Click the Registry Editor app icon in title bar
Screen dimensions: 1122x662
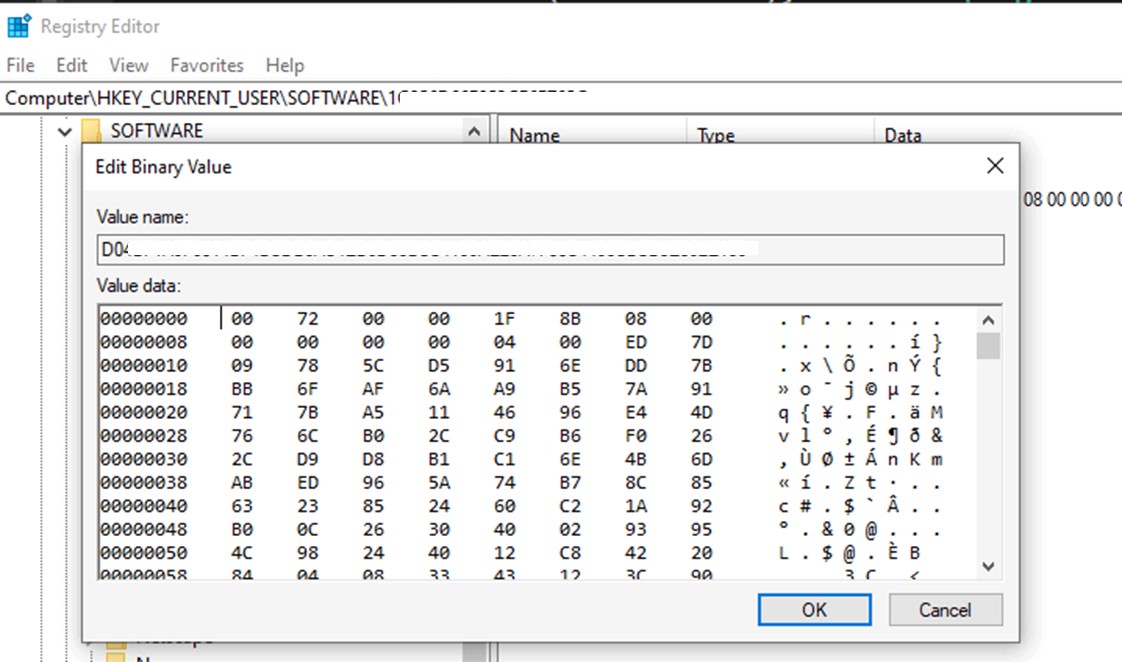pyautogui.click(x=19, y=26)
